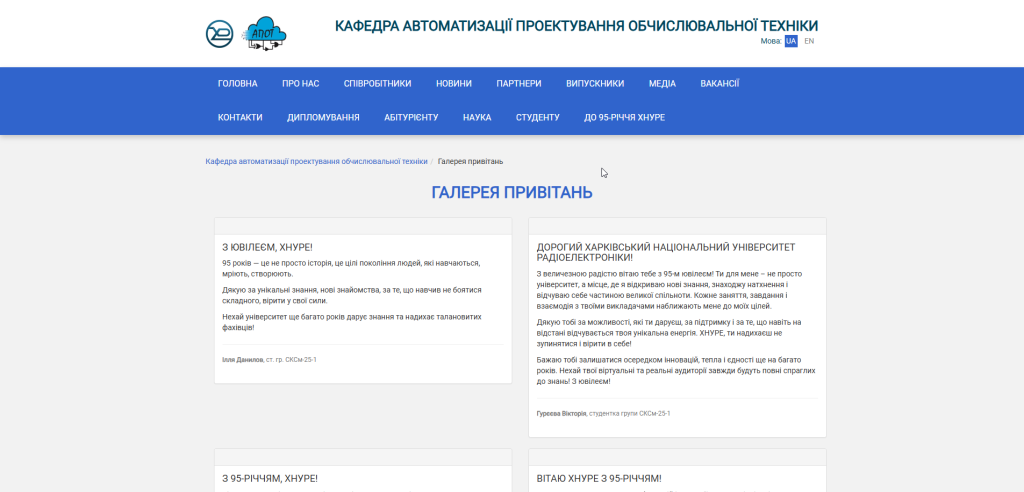Open the Про нас menu
The image size is (1024, 492).
[x=300, y=84]
